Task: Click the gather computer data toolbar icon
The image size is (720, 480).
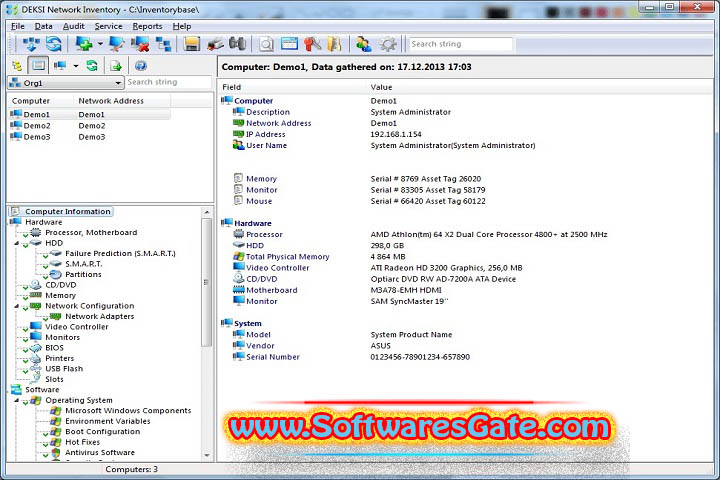Action: pyautogui.click(x=31, y=44)
